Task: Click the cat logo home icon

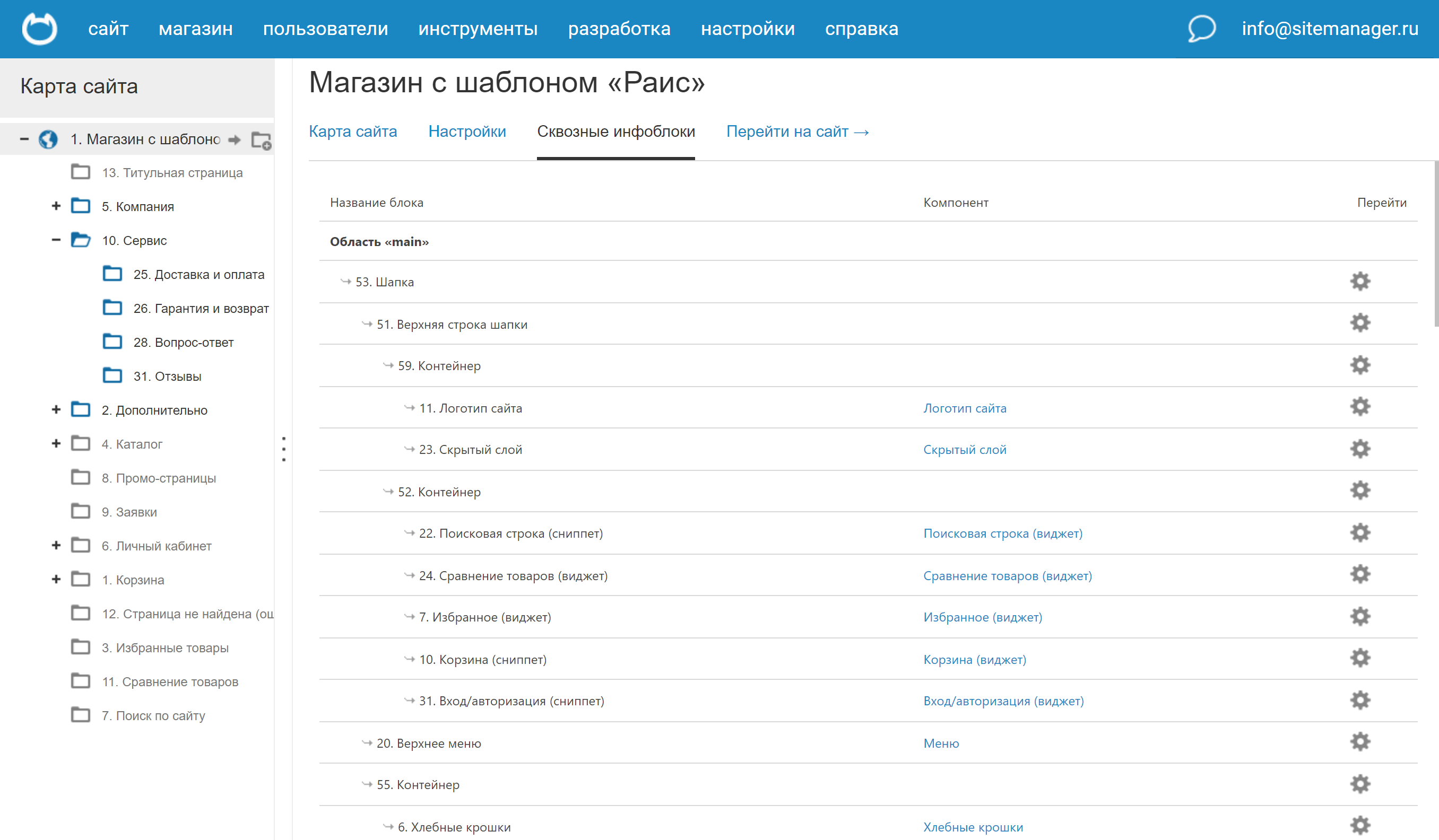Action: pyautogui.click(x=39, y=29)
